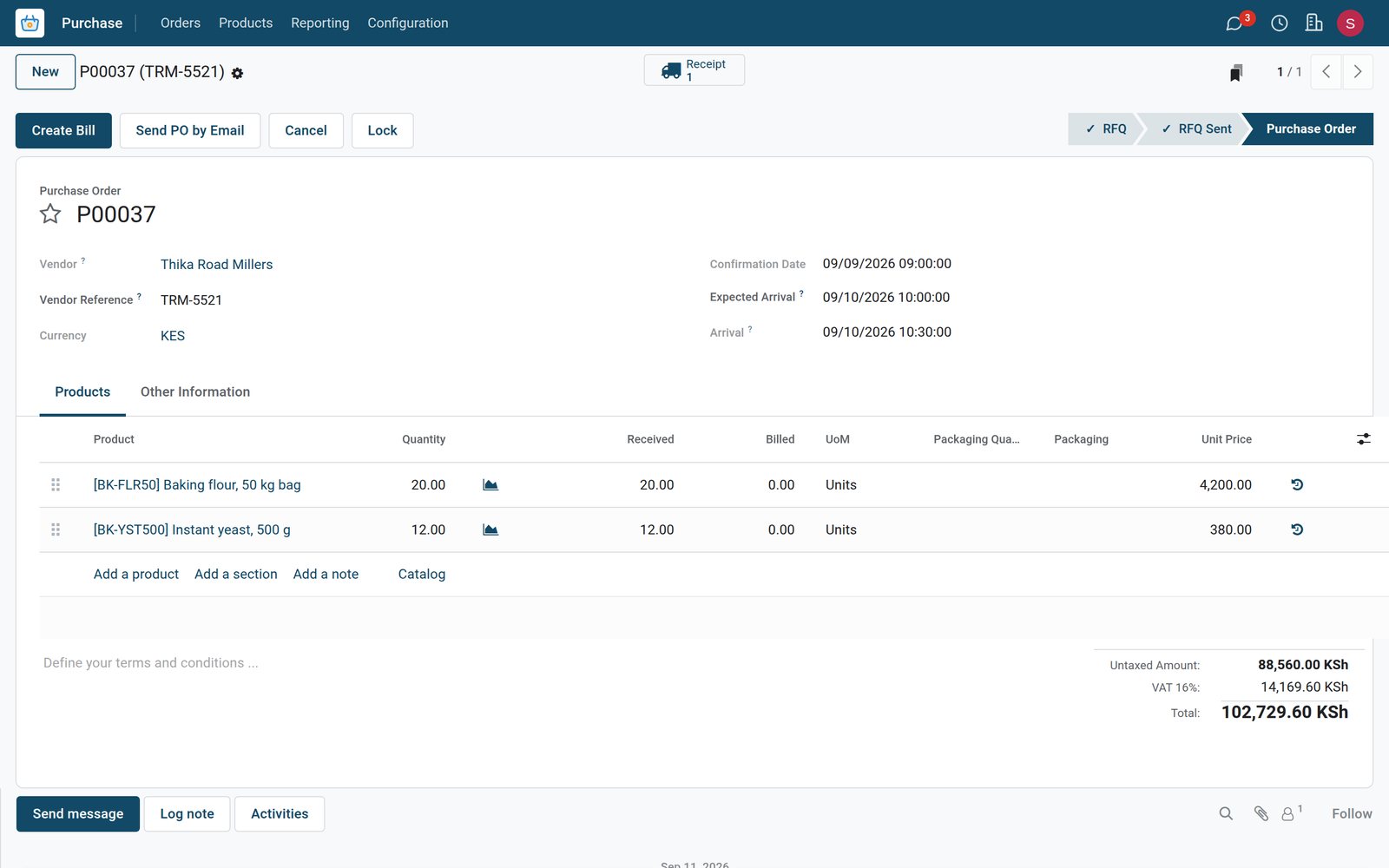Open the conversations message icon
1389x868 pixels.
pyautogui.click(x=1234, y=23)
